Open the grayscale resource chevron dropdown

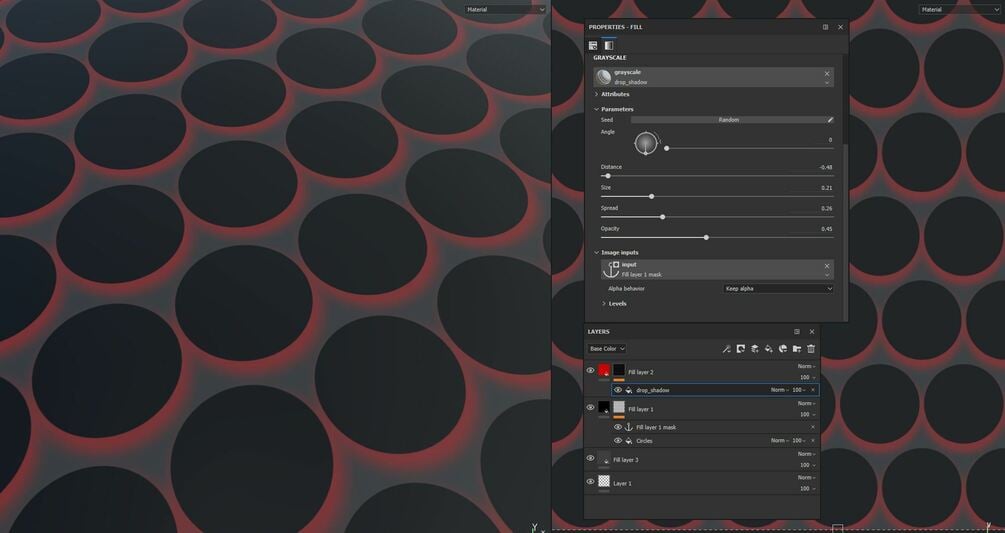pyautogui.click(x=827, y=83)
